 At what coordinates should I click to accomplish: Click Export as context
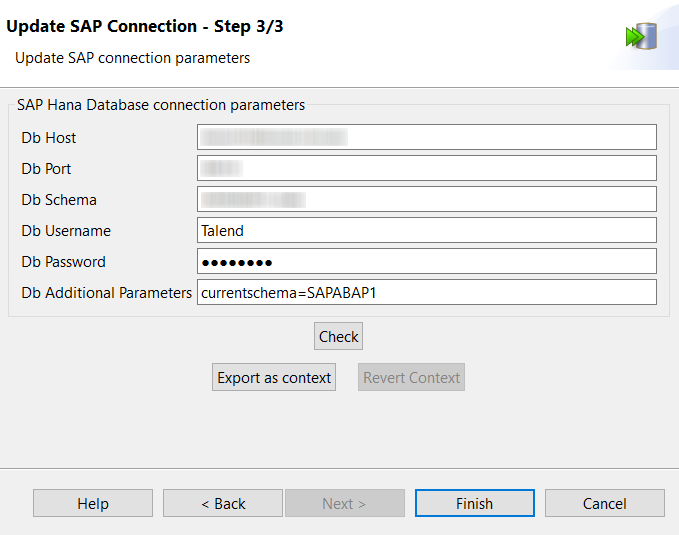tap(274, 378)
